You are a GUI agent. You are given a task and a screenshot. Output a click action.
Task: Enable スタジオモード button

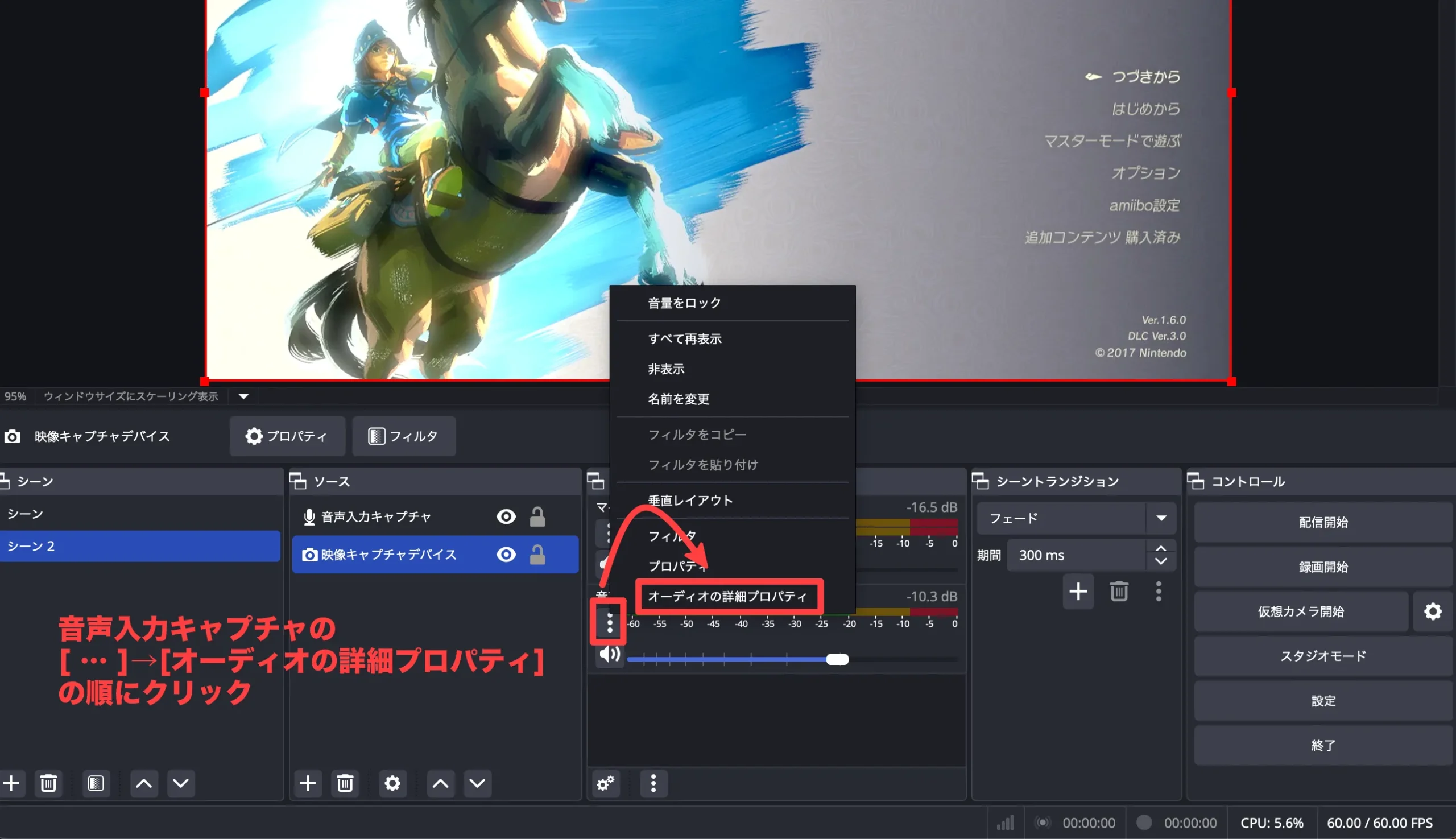click(x=1323, y=656)
